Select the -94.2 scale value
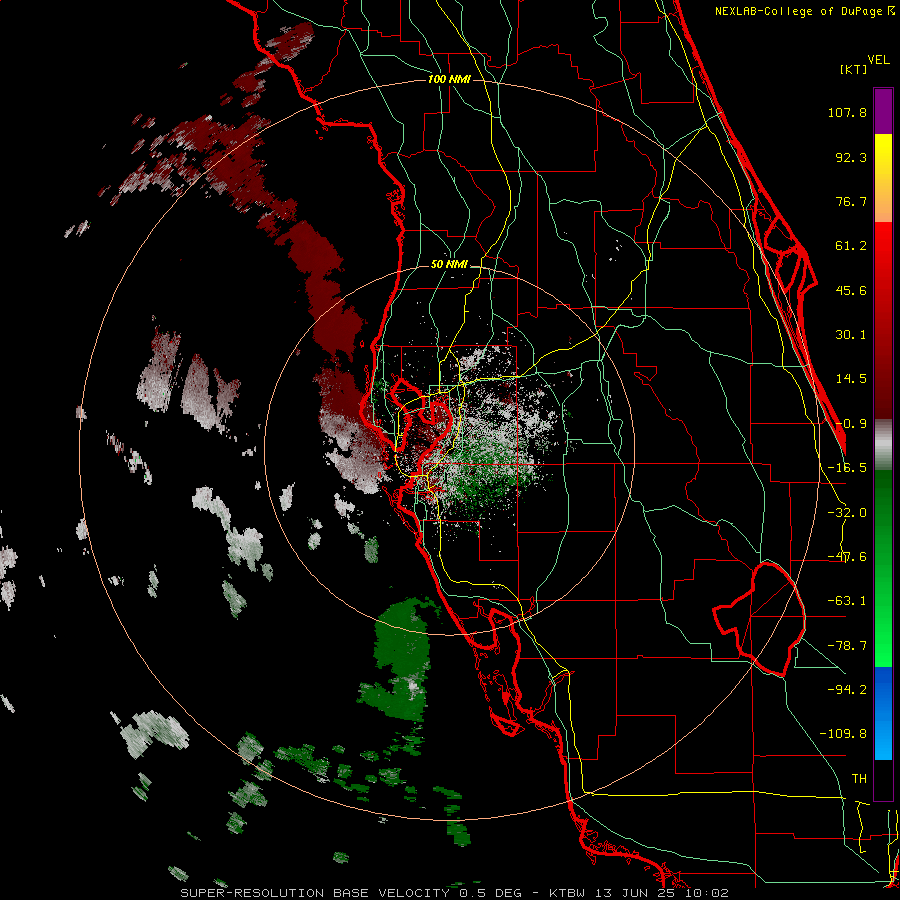This screenshot has width=900, height=900. point(847,689)
